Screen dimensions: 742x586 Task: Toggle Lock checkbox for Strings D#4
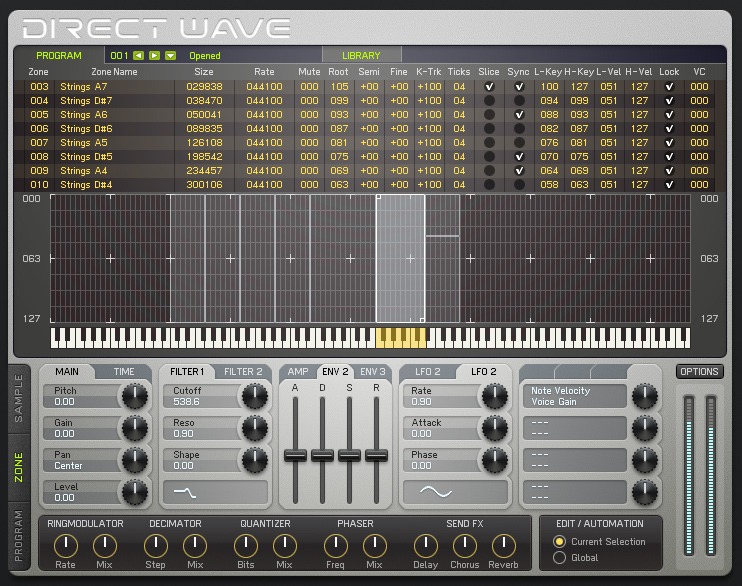tap(669, 184)
